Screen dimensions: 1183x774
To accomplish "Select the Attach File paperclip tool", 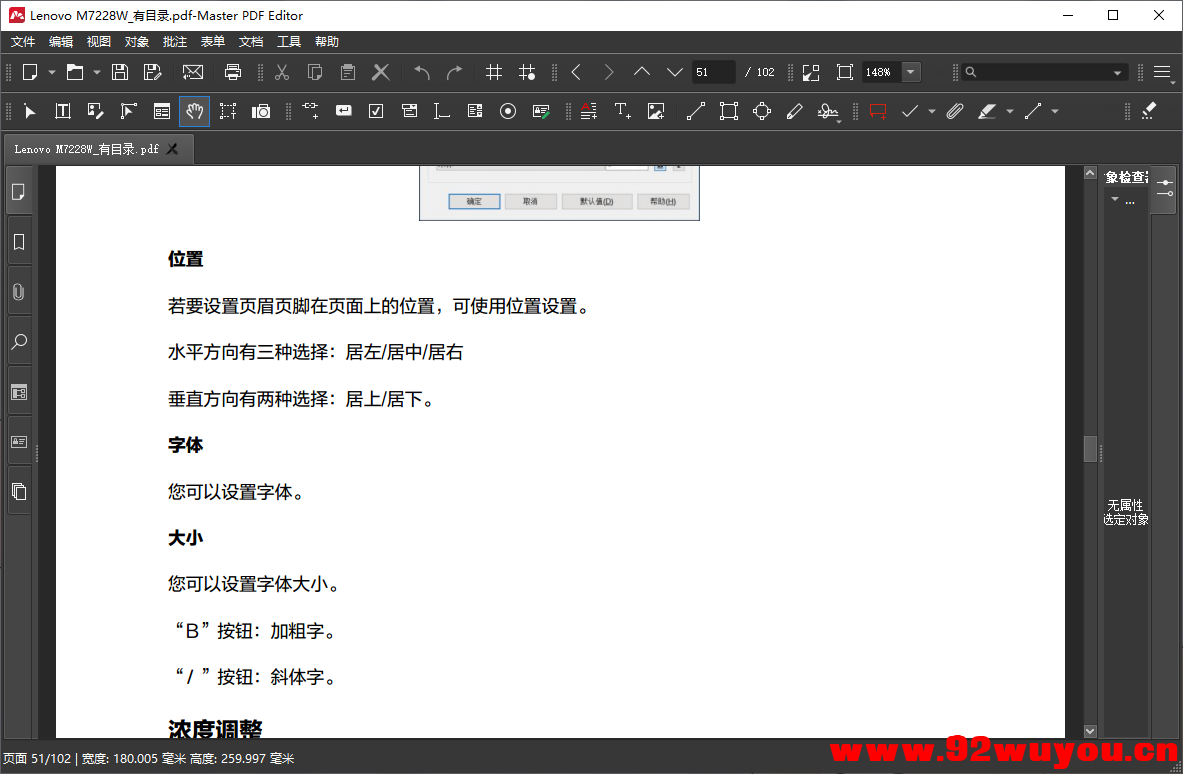I will pyautogui.click(x=955, y=111).
